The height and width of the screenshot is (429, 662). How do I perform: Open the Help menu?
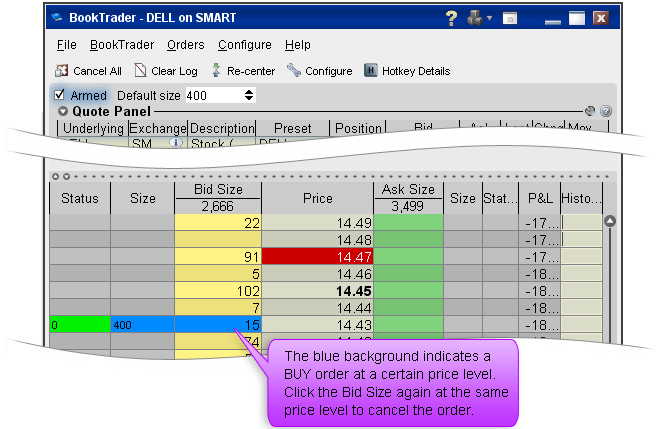(298, 45)
